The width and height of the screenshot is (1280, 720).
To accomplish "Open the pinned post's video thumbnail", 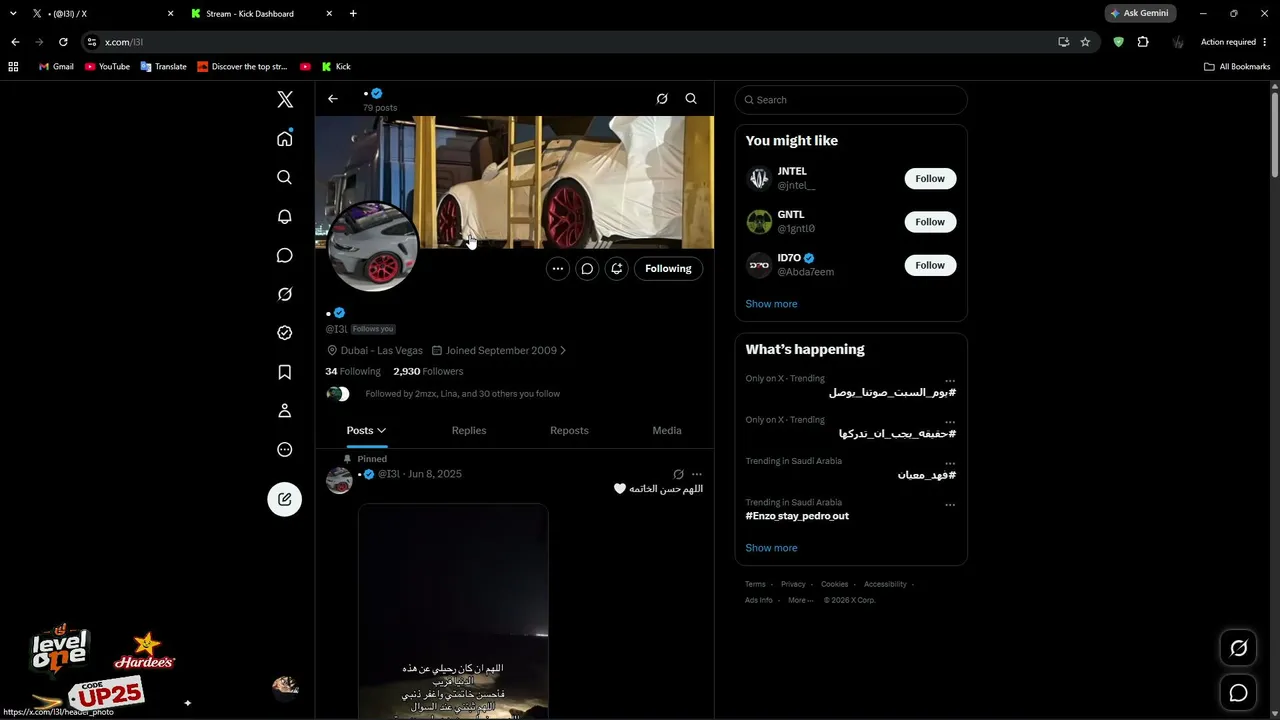I will [453, 611].
